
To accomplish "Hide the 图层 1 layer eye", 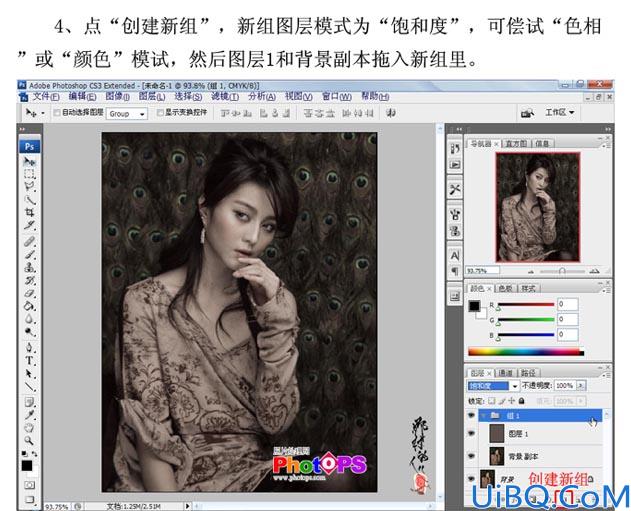I will (x=471, y=433).
